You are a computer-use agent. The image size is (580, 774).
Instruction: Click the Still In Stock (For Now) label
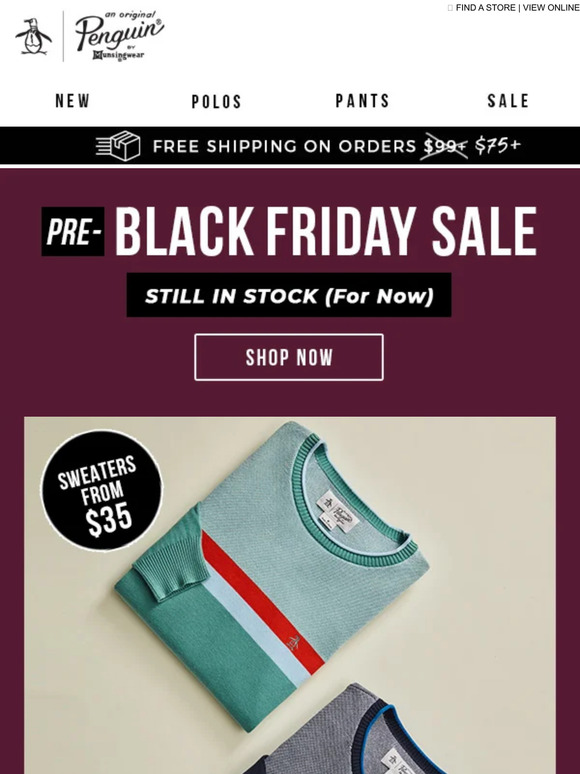(x=289, y=295)
